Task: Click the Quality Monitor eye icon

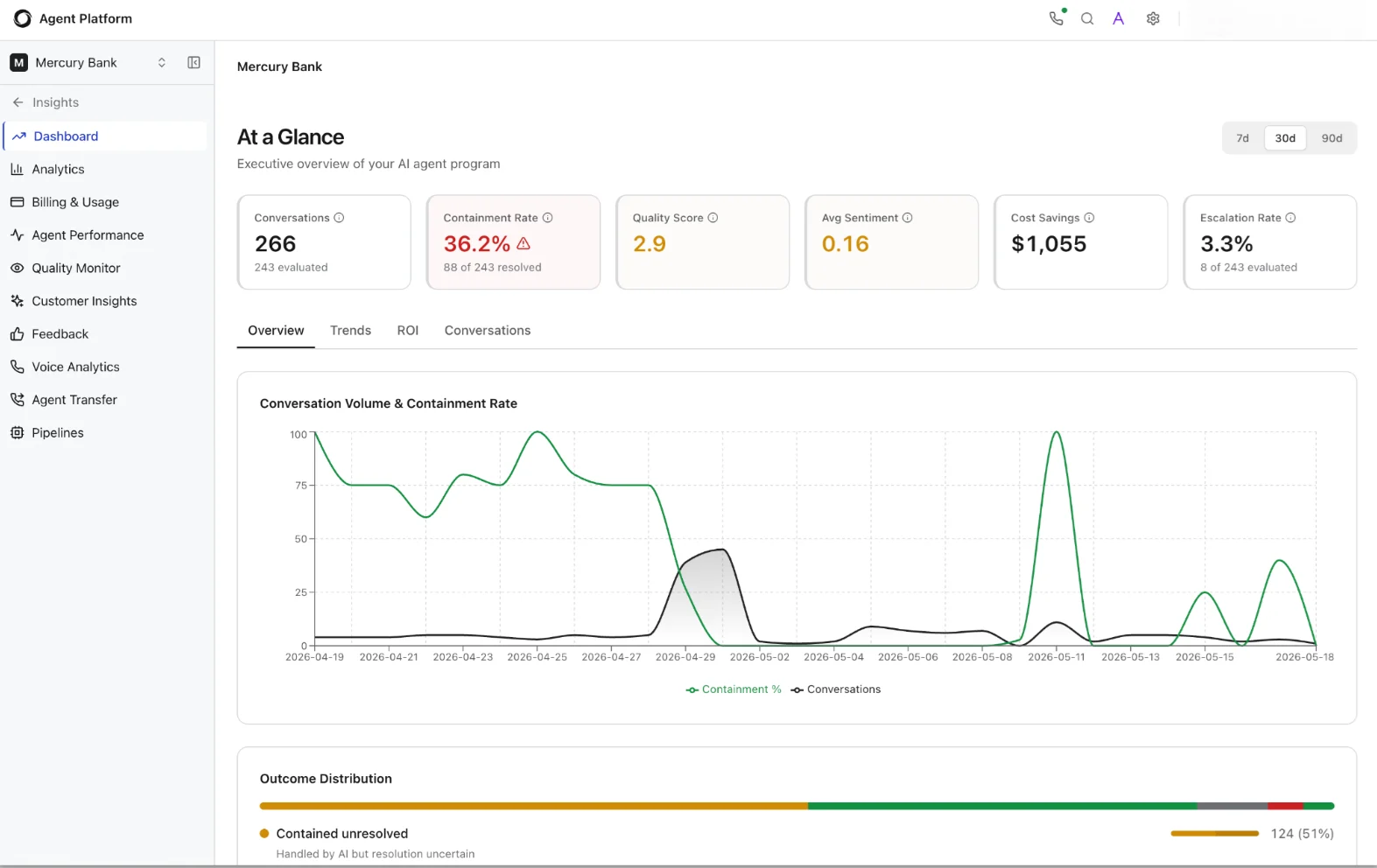Action: (17, 268)
